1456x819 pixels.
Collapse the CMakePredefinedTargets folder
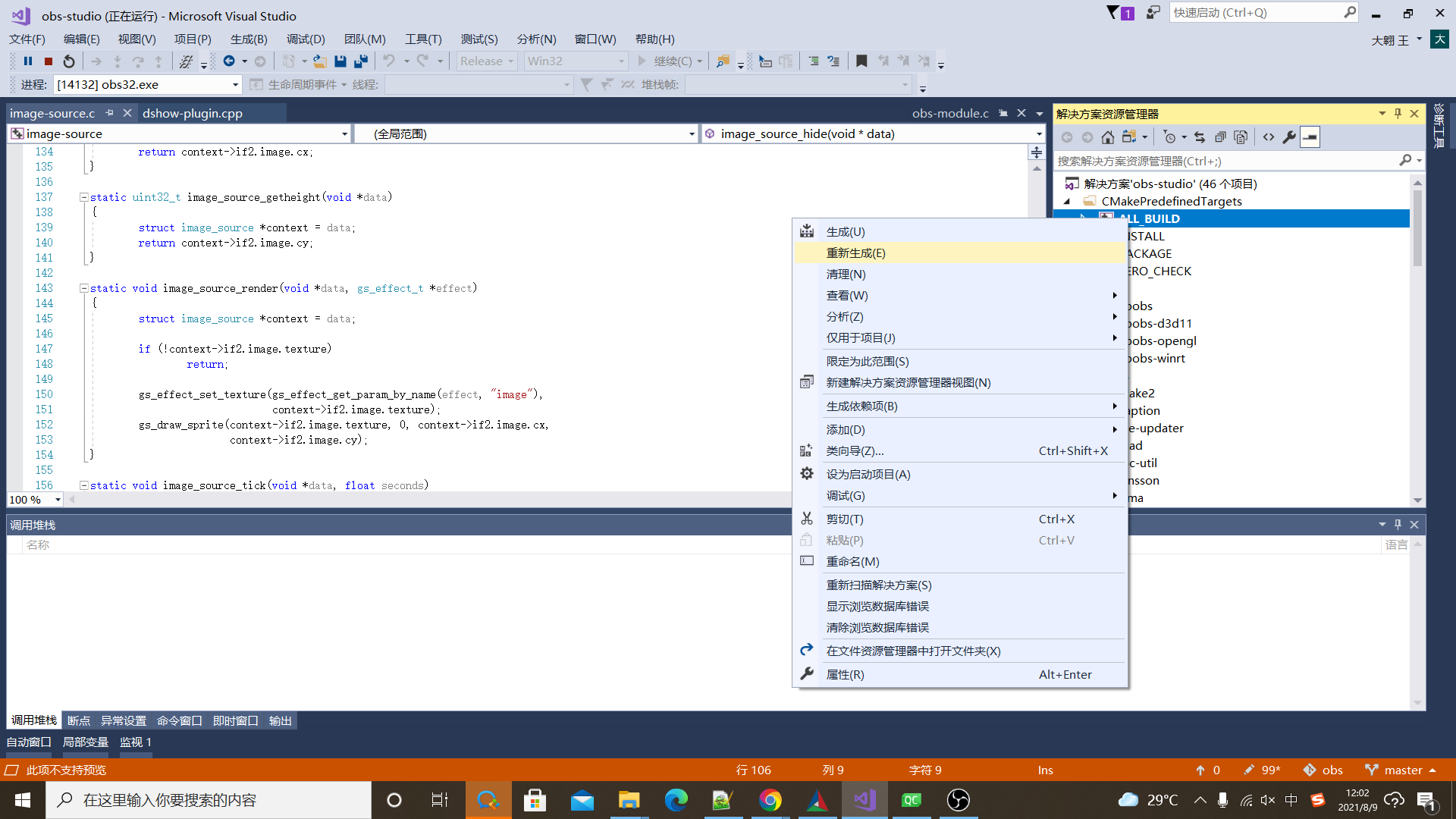click(1067, 202)
